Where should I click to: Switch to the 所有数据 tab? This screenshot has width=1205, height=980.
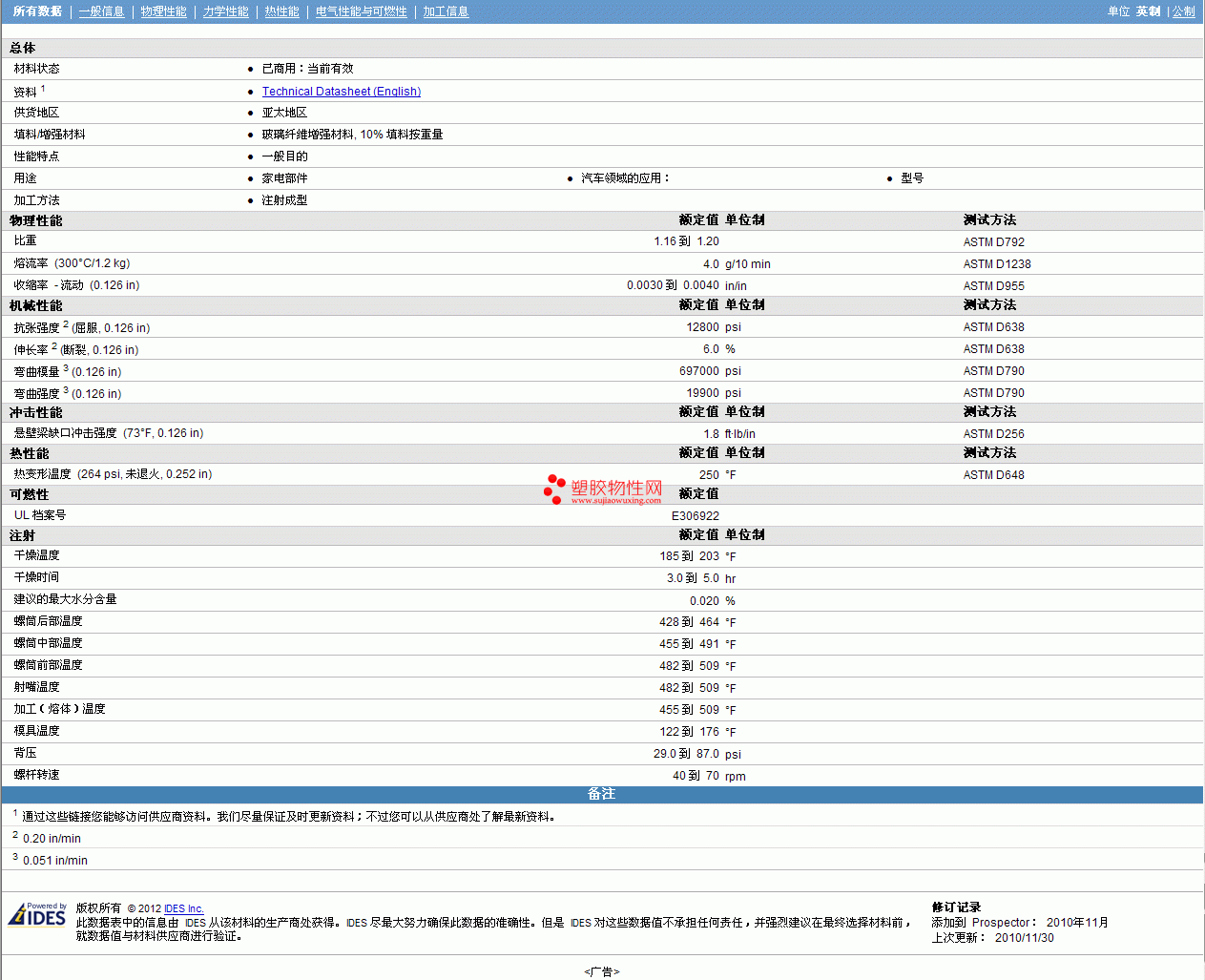click(x=37, y=11)
